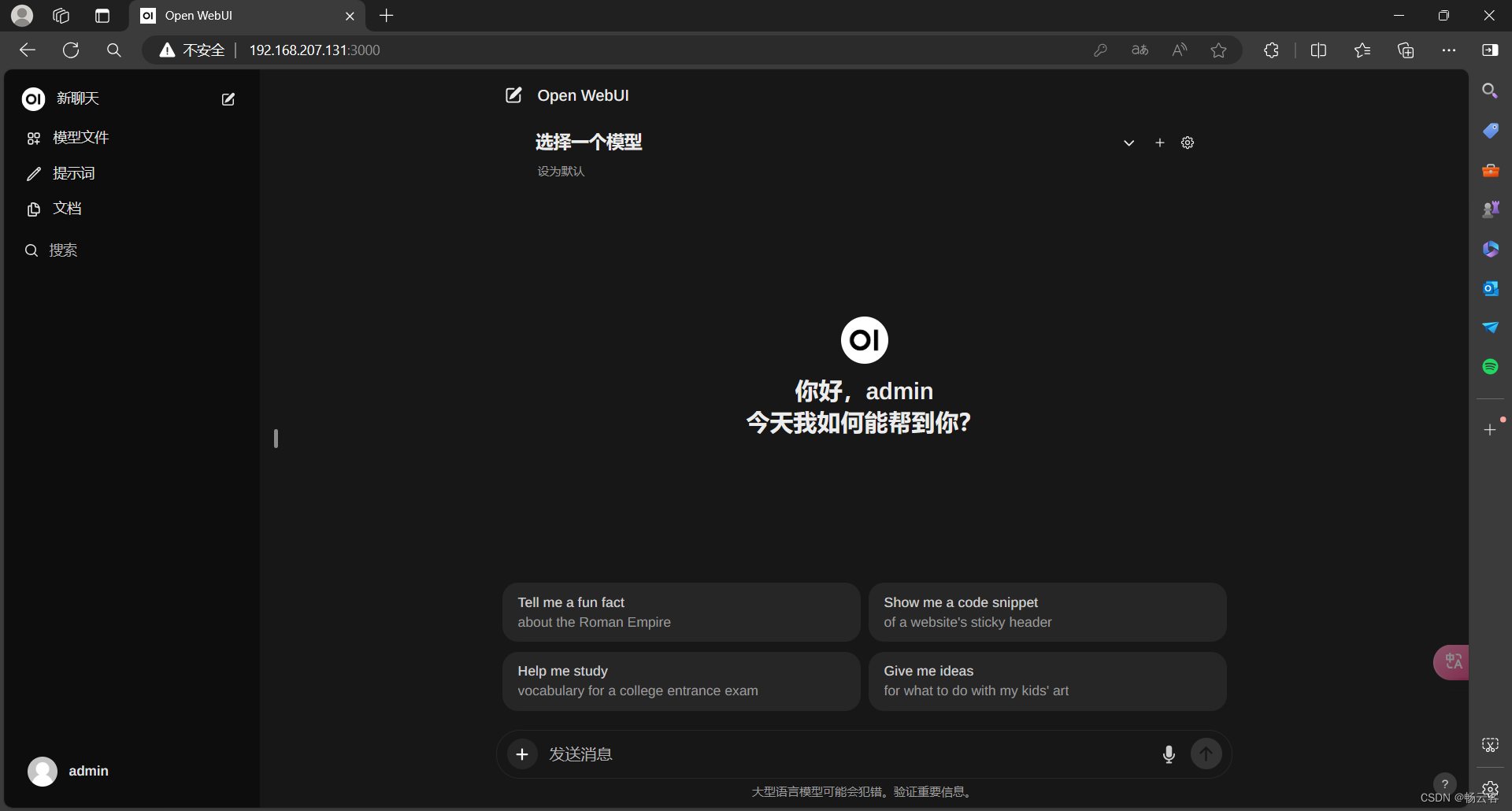Viewport: 1512px width, 811px height.
Task: Open the admin user menu
Action: pos(69,771)
